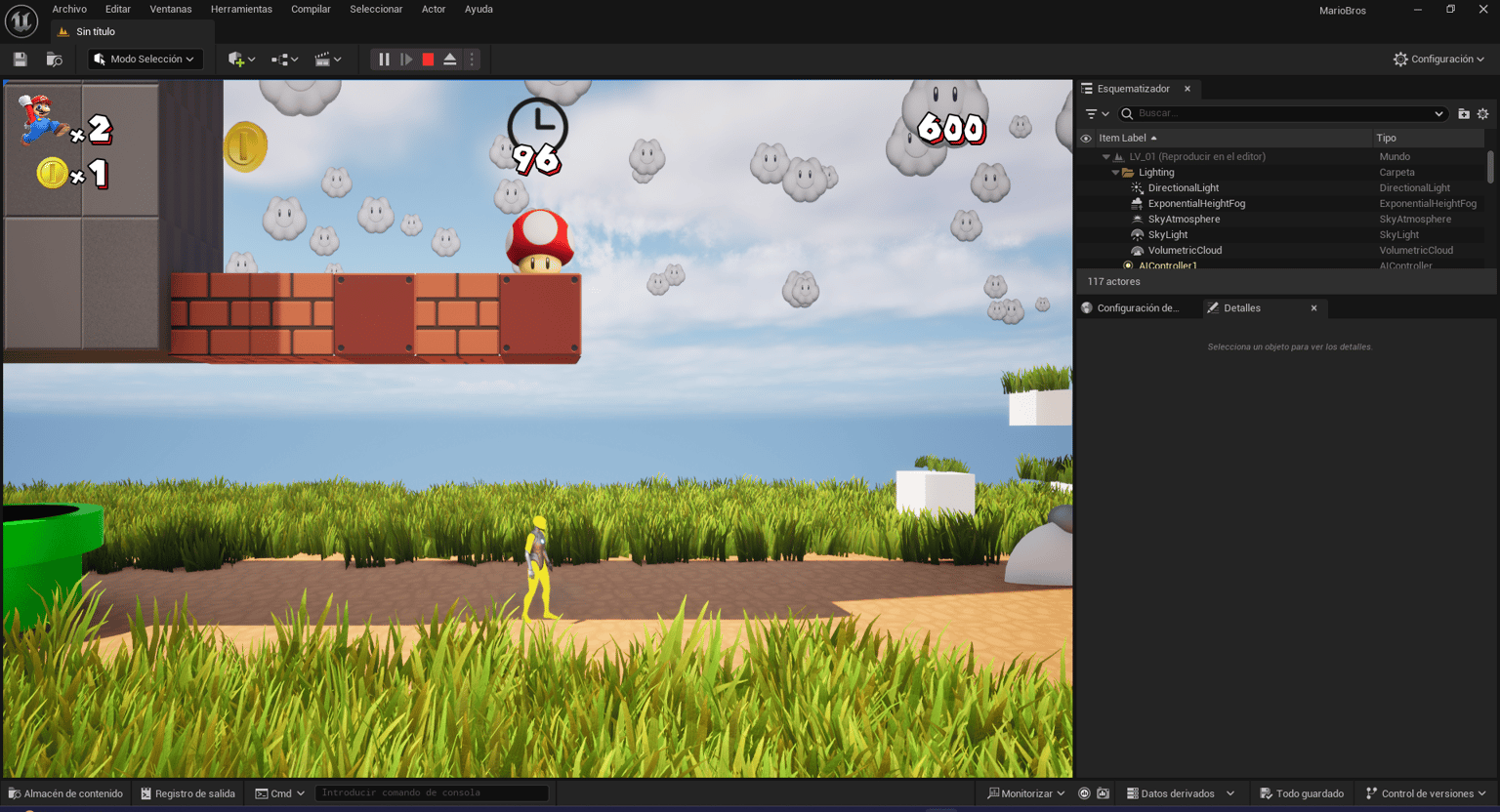Click the red mushroom in game viewport

click(539, 240)
